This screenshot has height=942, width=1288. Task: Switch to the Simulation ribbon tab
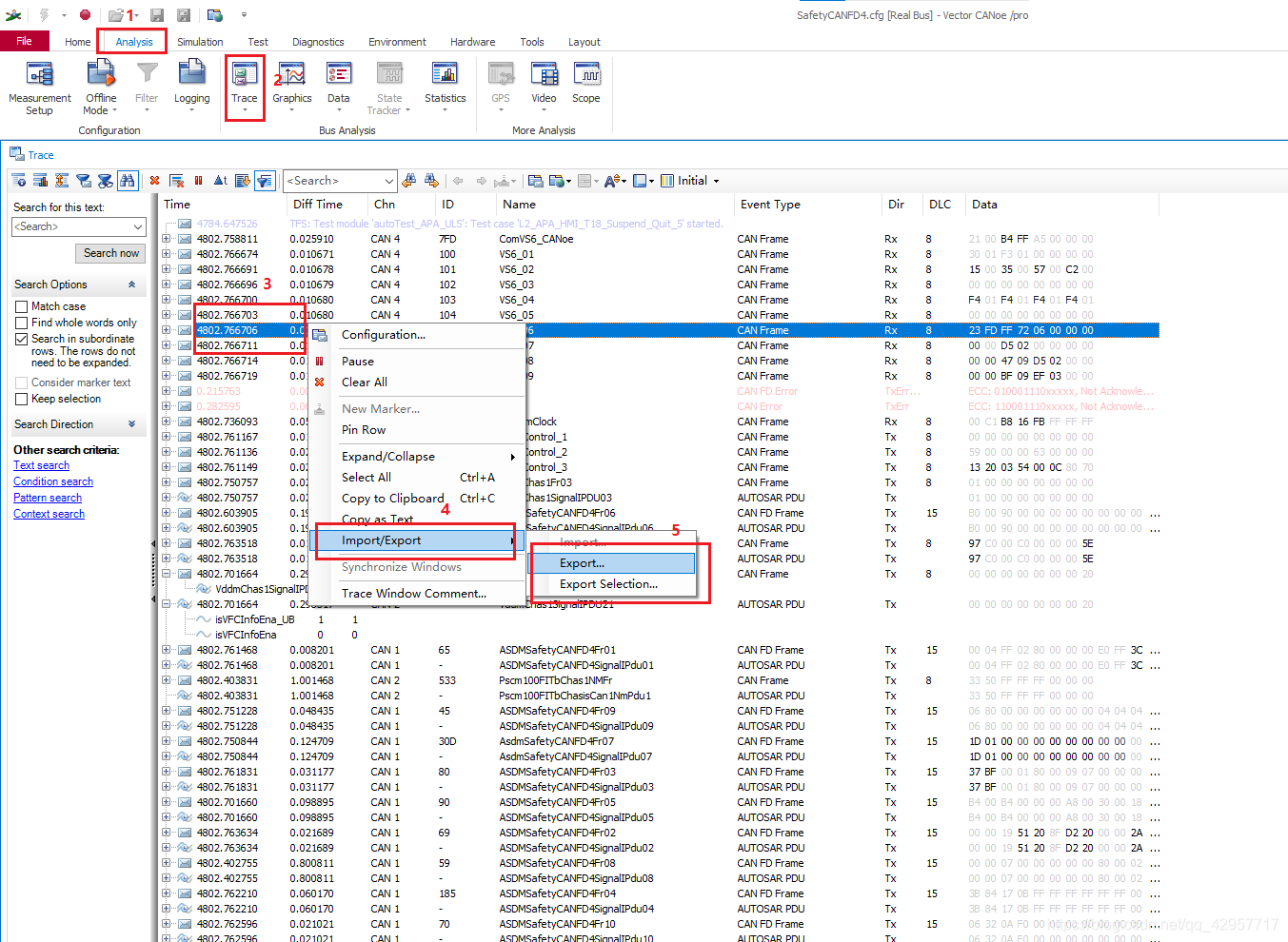(x=200, y=42)
